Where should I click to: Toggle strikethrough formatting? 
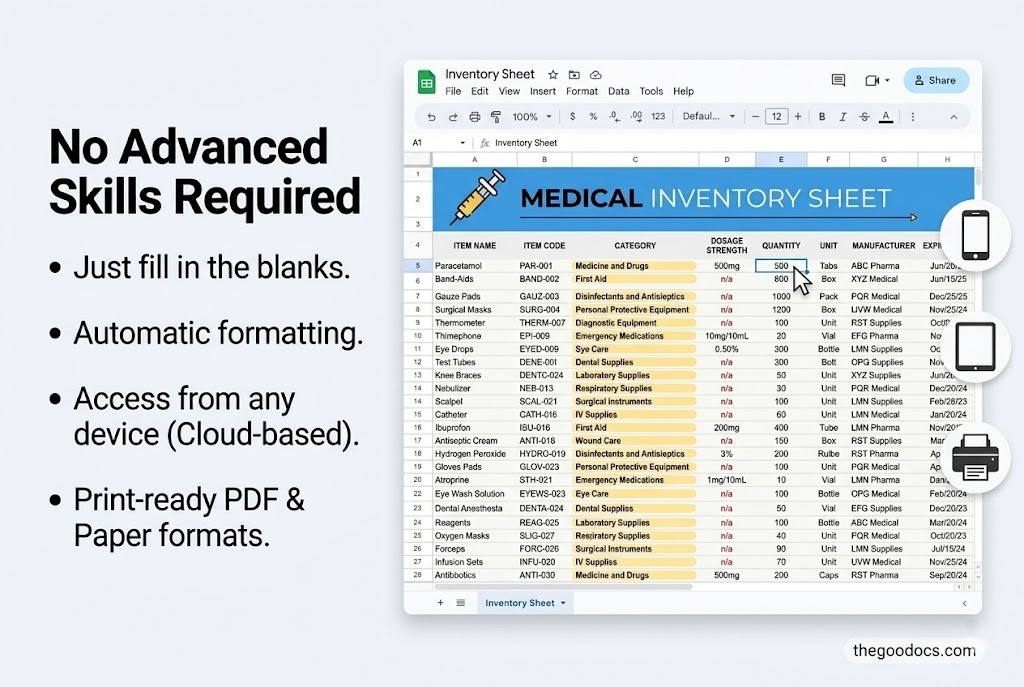864,117
